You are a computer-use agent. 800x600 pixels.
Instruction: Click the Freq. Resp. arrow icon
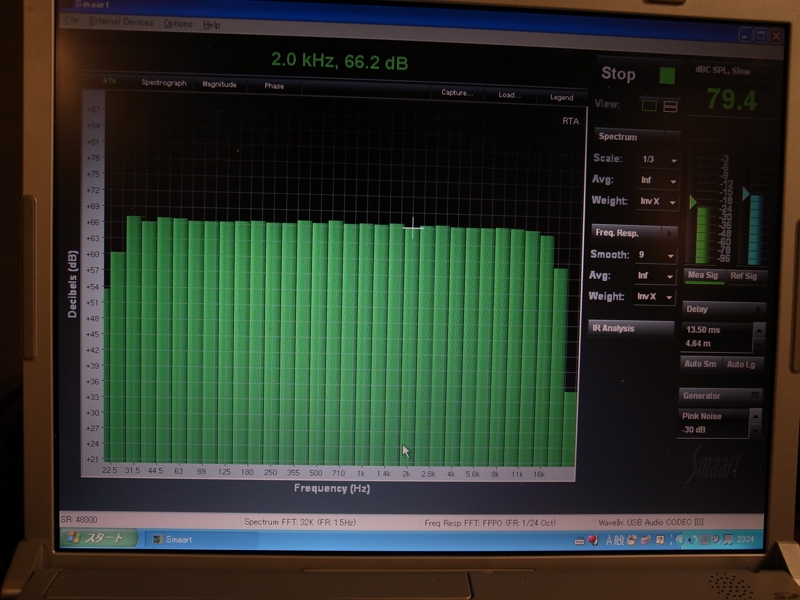tap(670, 232)
